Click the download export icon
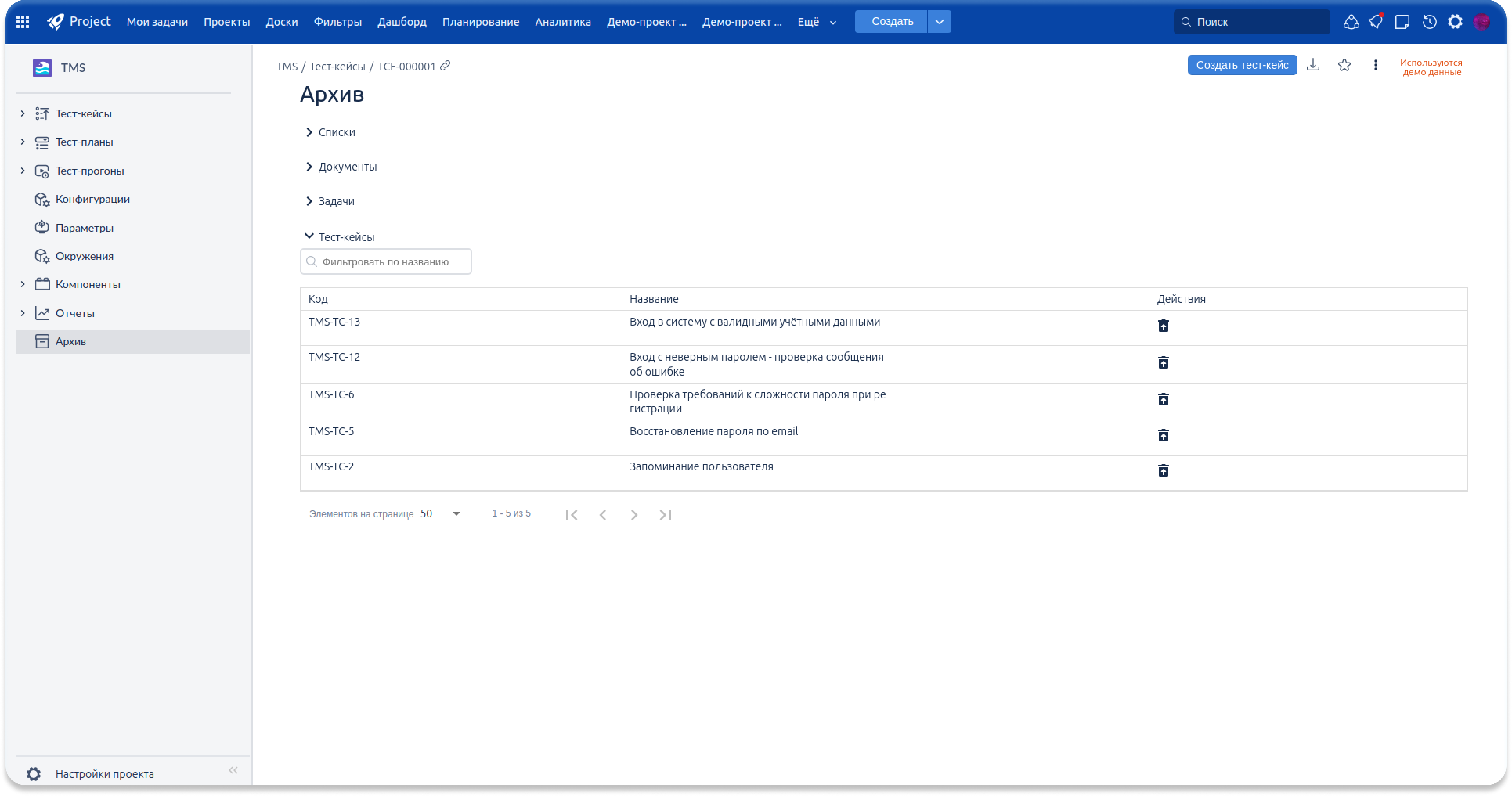Image resolution: width=1512 pixels, height=796 pixels. (1313, 65)
